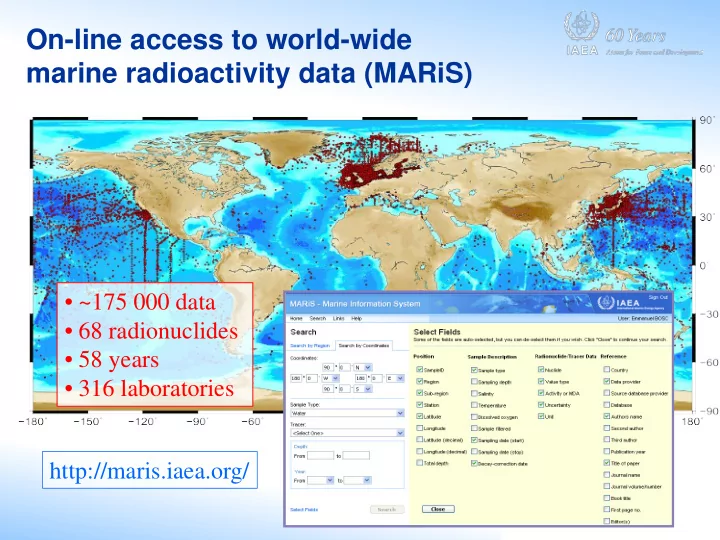Switch to Search by Region tab
The image size is (720, 540).
310,345
